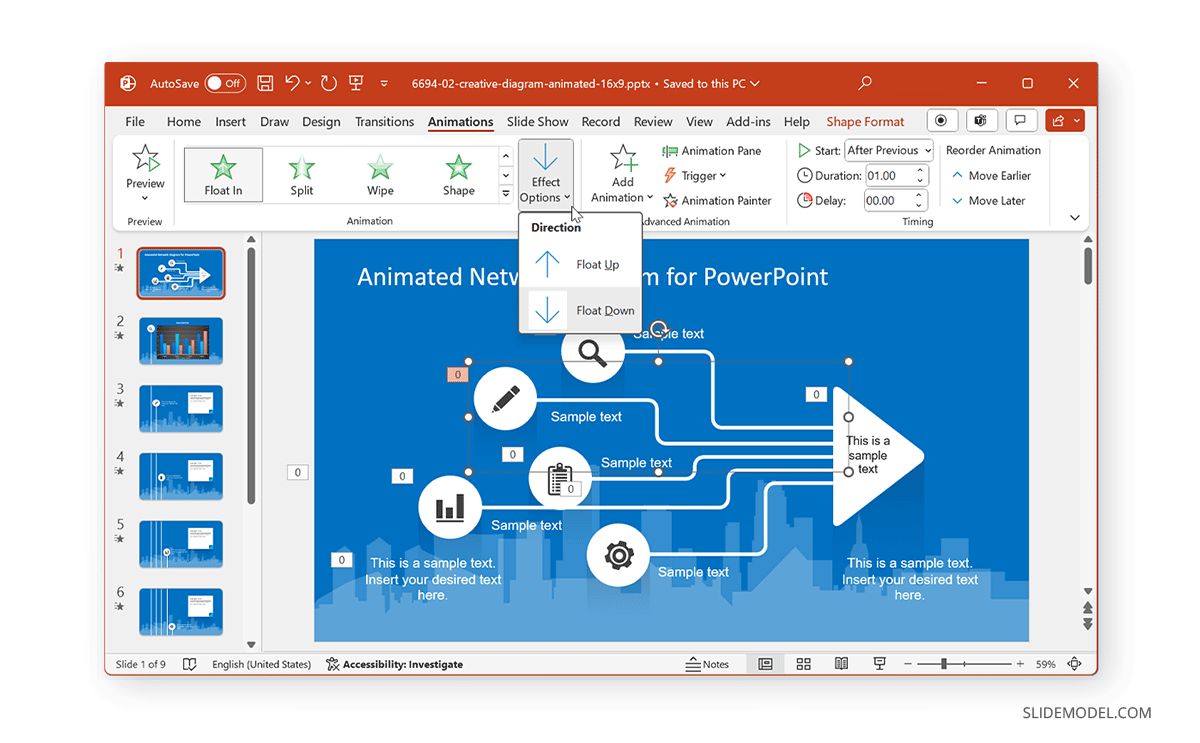Click Add Animation button
Image resolution: width=1200 pixels, height=743 pixels.
(623, 175)
